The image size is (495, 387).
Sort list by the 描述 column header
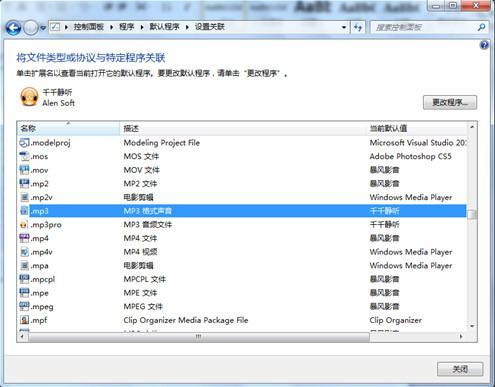point(243,128)
